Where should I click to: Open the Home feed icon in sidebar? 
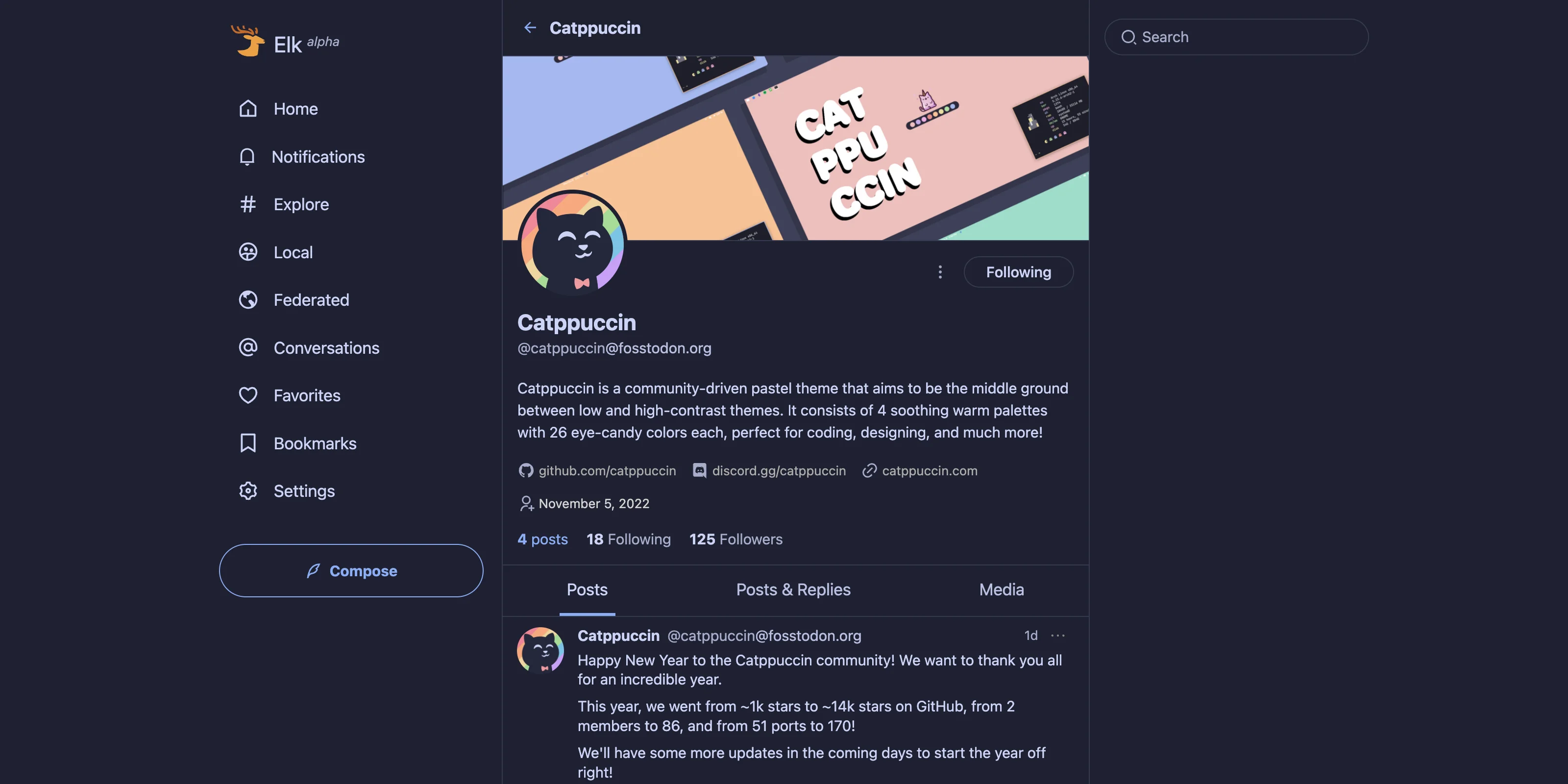tap(248, 109)
